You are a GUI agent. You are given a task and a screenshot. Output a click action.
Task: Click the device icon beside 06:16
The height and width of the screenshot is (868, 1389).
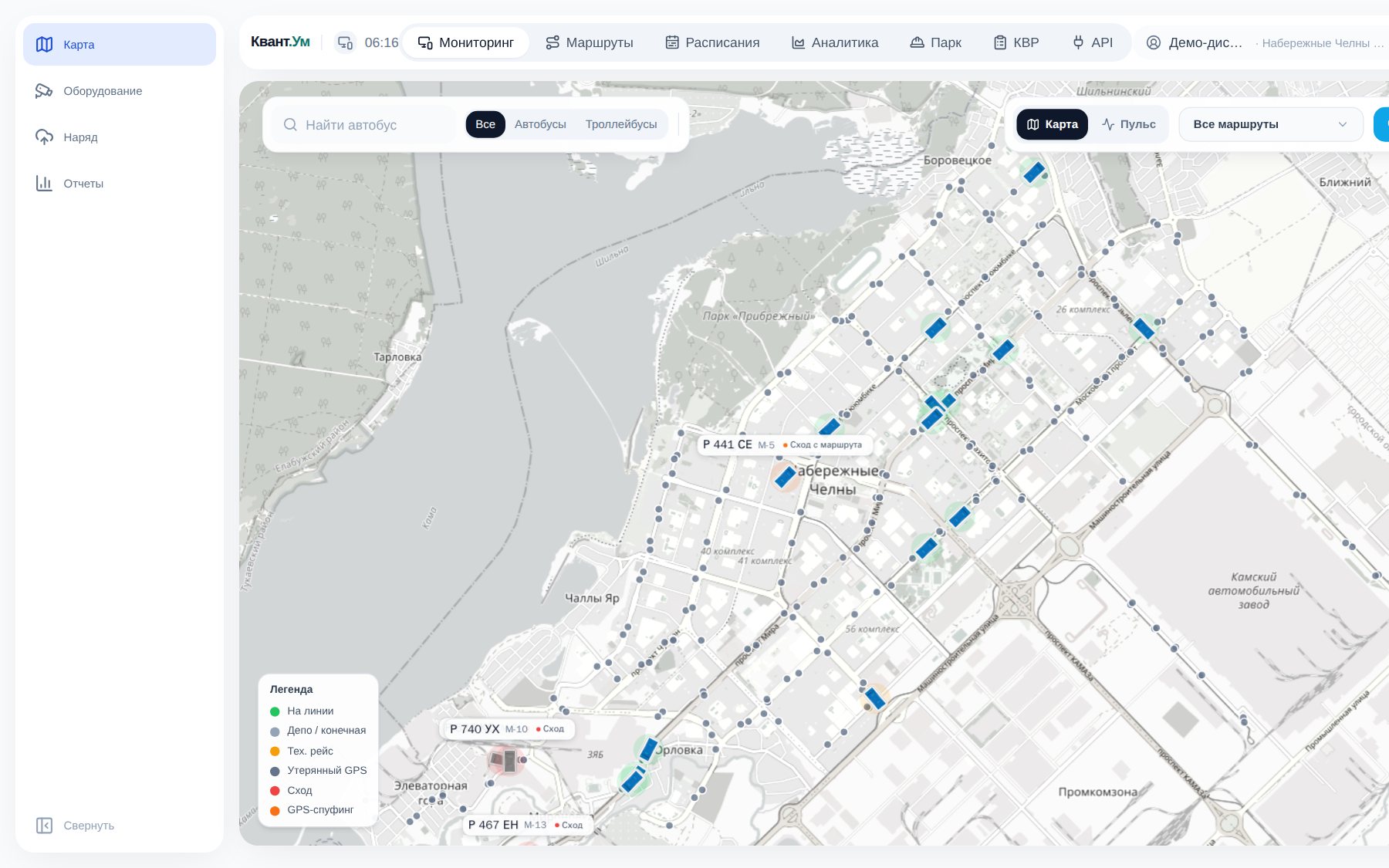(345, 42)
